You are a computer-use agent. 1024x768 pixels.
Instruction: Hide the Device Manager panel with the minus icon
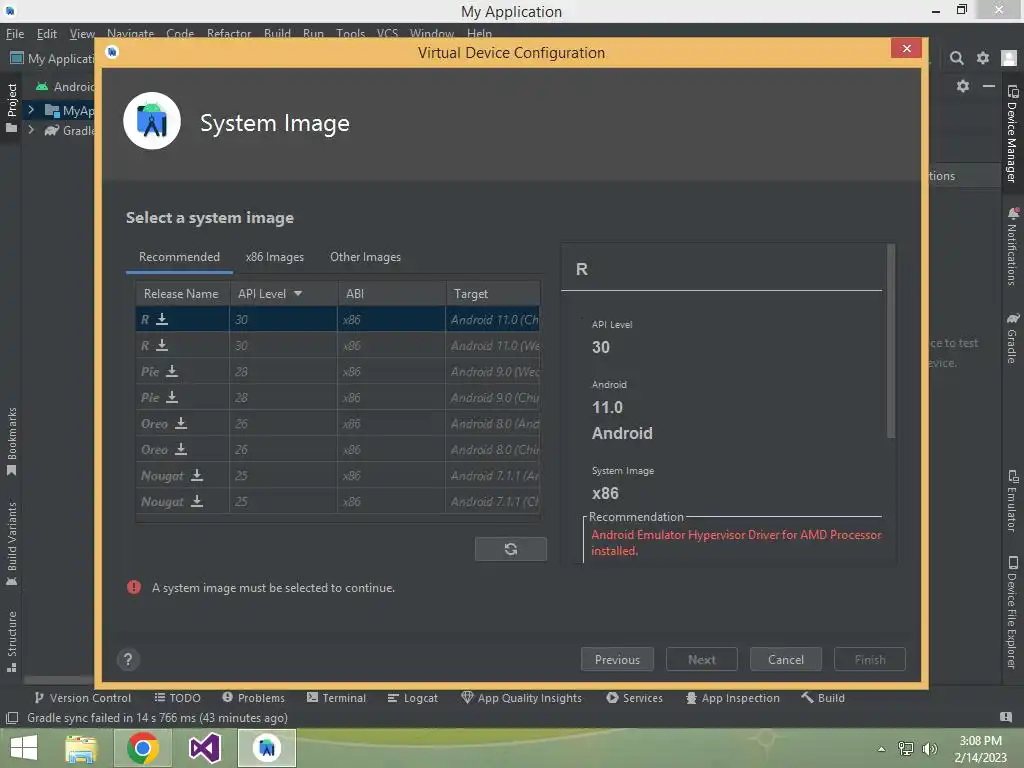[x=989, y=86]
